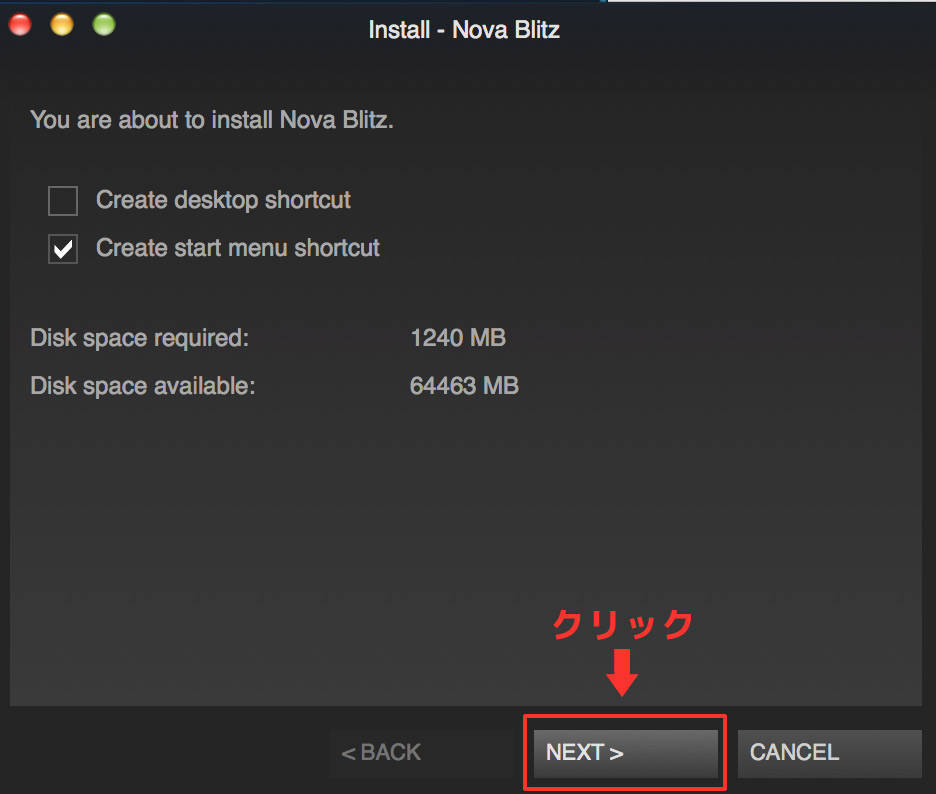Select the 64463 MB available space value

[464, 386]
